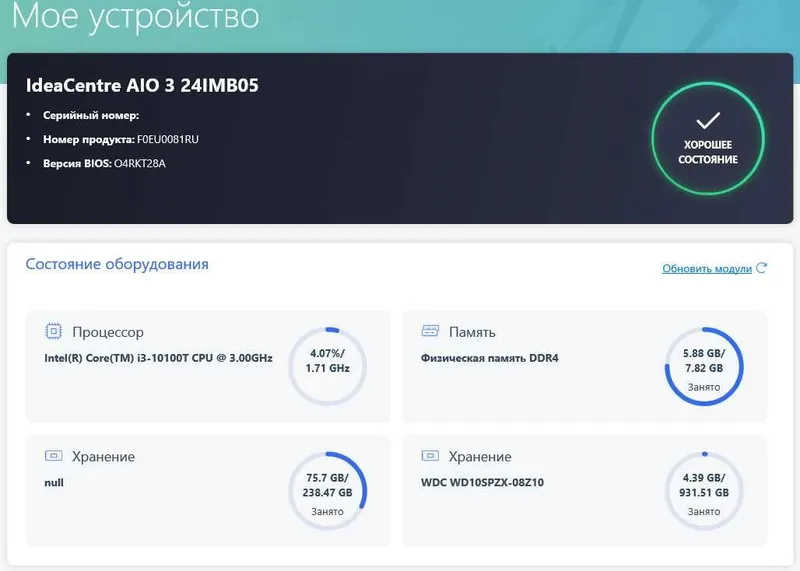Click the 75.7 GB storage usage gauge

[x=328, y=491]
